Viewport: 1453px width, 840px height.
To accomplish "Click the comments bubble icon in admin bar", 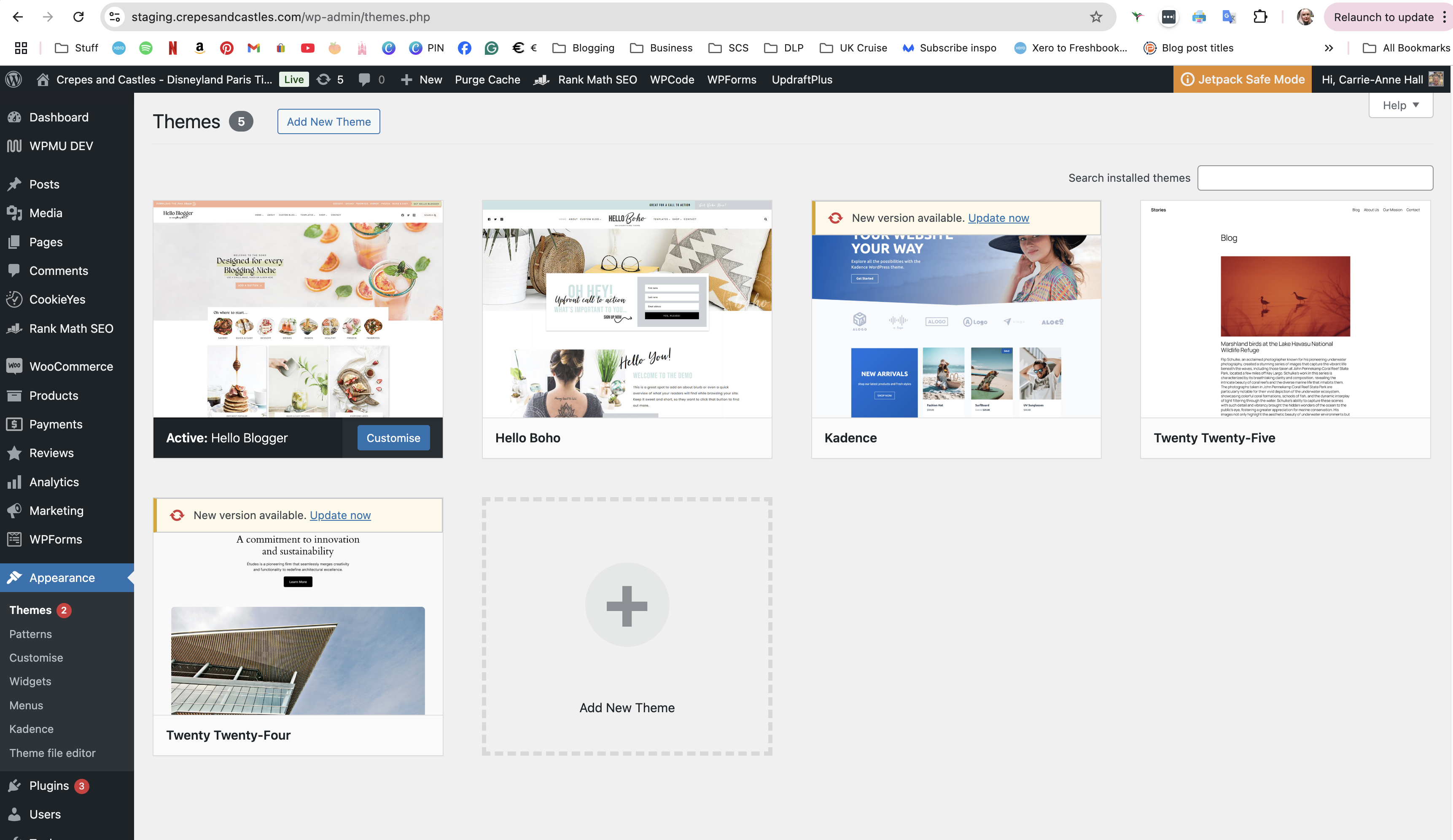I will (x=364, y=80).
